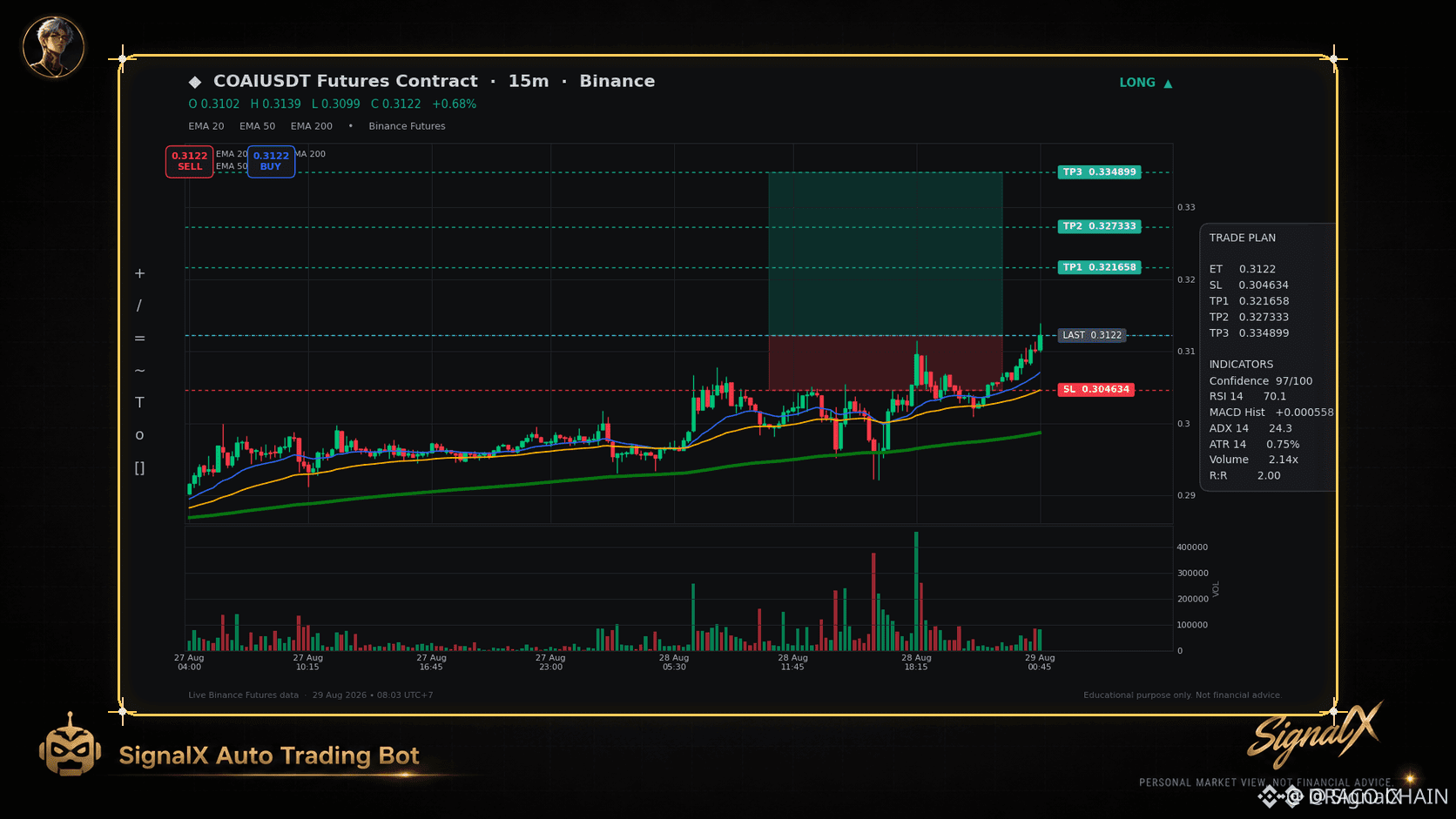Click the Volume 2.14x row

click(x=1254, y=460)
